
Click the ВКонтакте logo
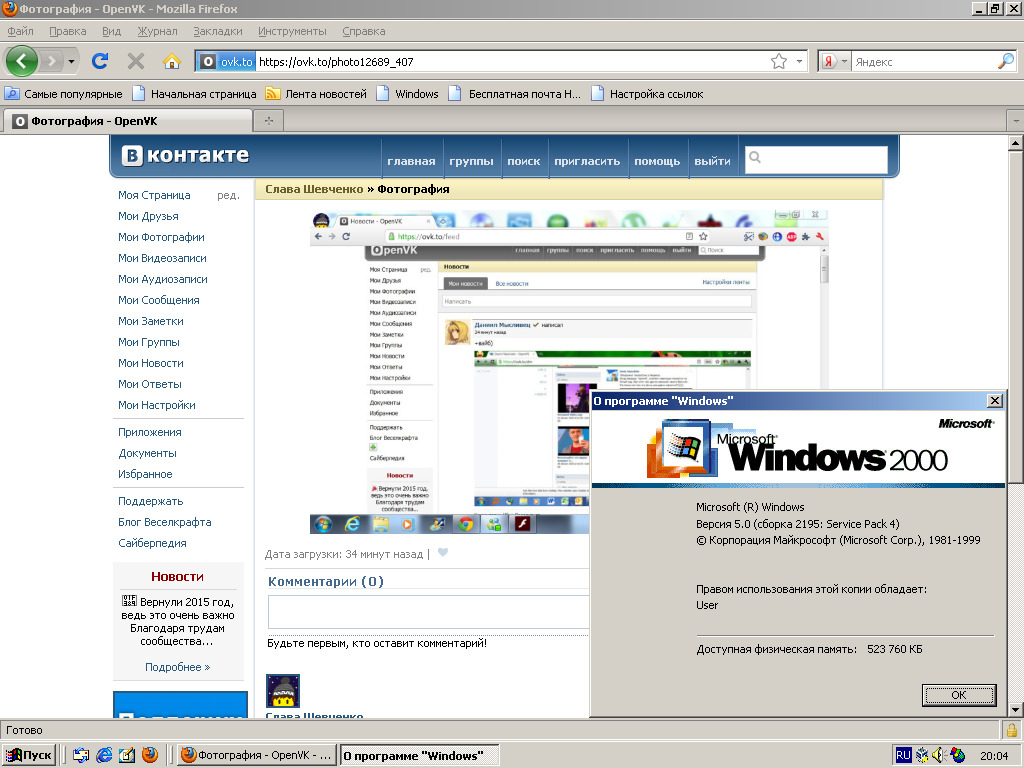[185, 155]
